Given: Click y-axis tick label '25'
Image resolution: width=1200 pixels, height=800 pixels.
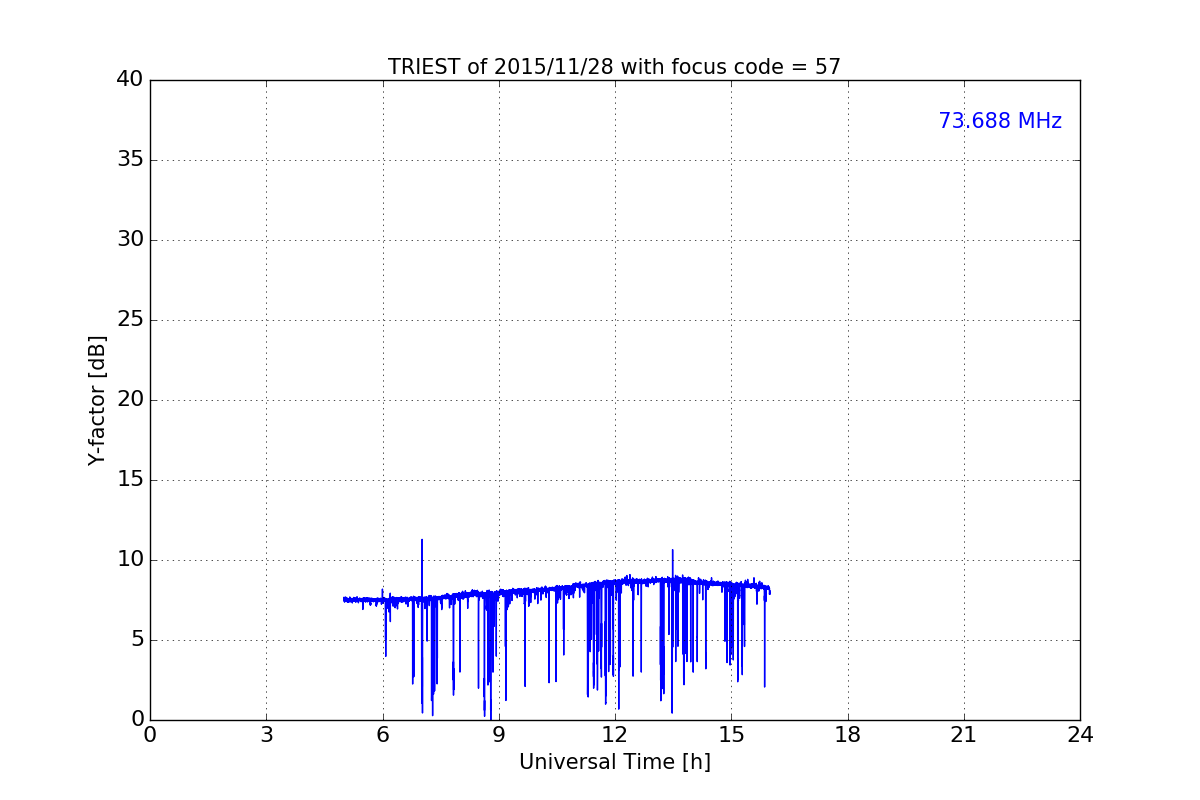Looking at the screenshot, I should tap(130, 320).
